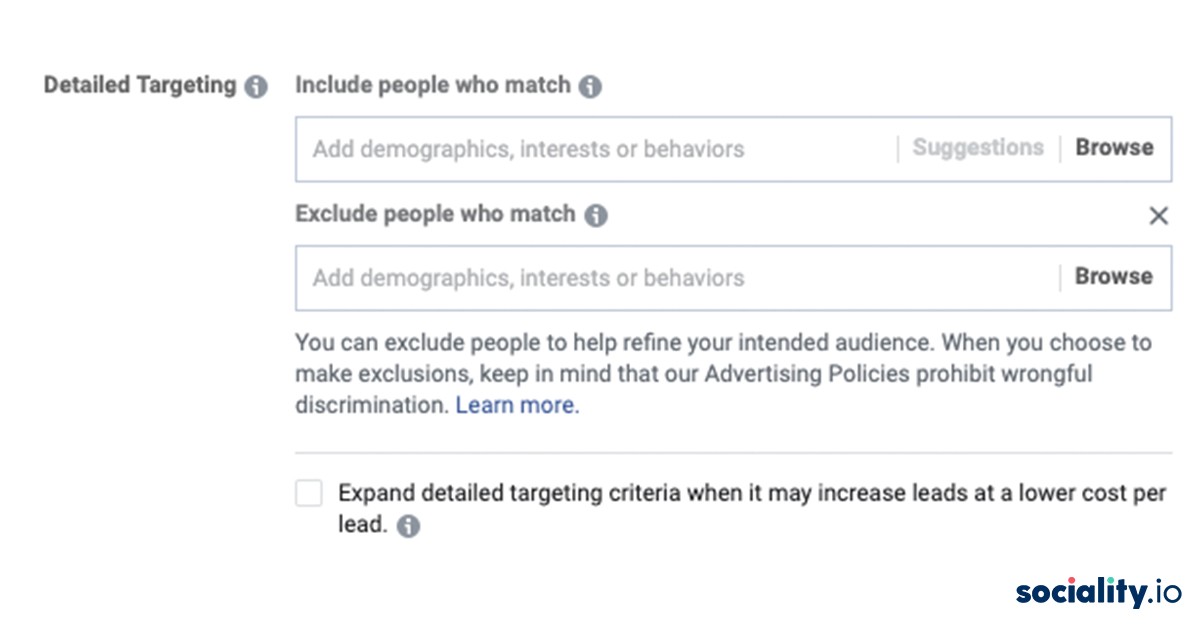
Task: Open Browse for exclusion targeting options
Action: [x=1112, y=276]
